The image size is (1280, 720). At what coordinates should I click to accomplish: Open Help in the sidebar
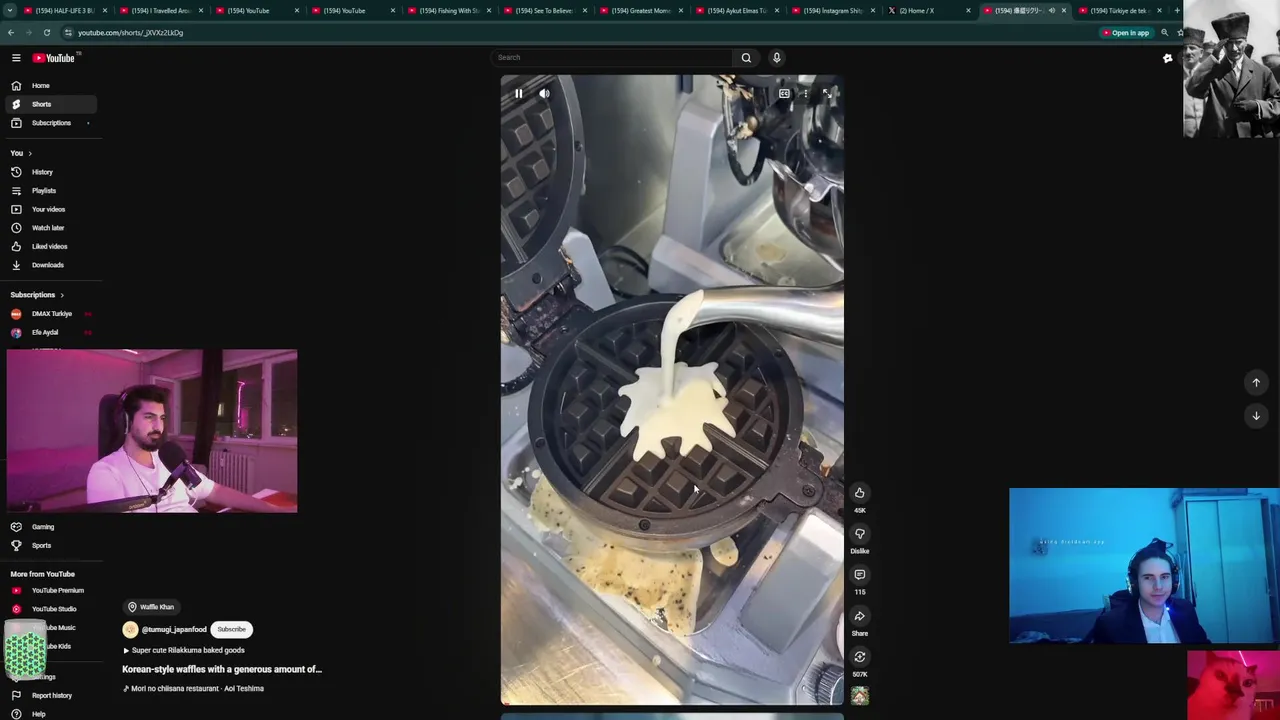[49, 714]
